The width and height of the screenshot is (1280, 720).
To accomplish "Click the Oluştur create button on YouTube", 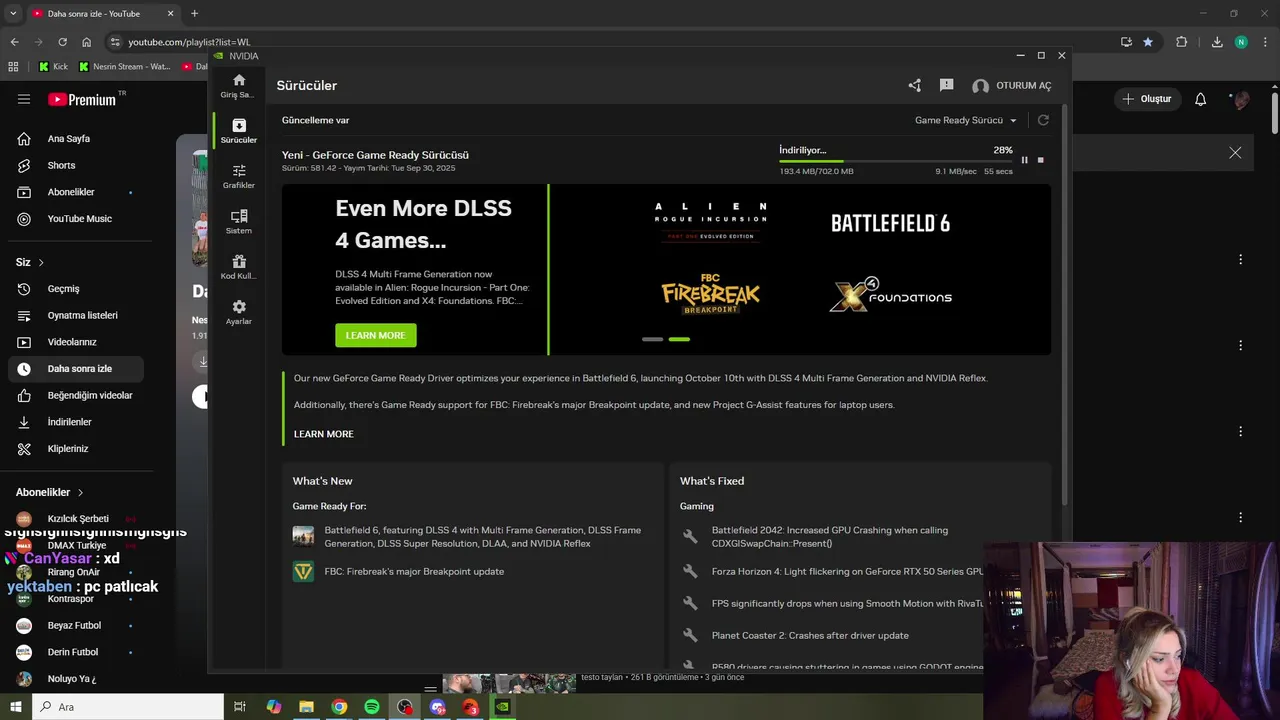I will click(1147, 99).
